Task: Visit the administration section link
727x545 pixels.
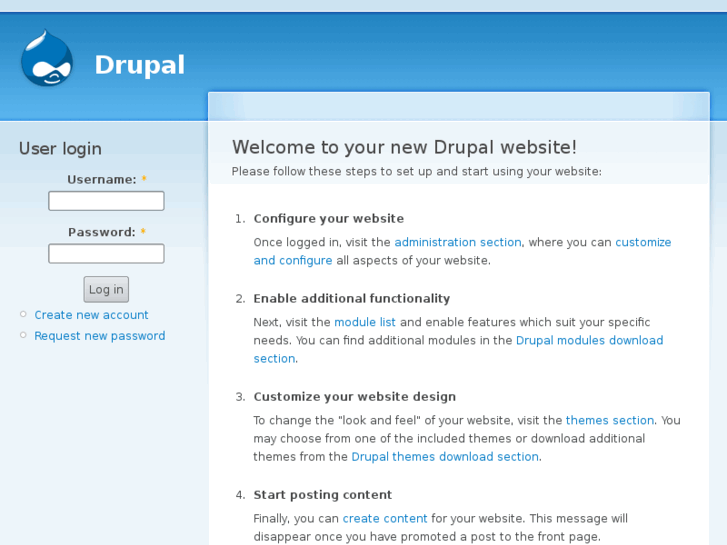Action: click(458, 242)
